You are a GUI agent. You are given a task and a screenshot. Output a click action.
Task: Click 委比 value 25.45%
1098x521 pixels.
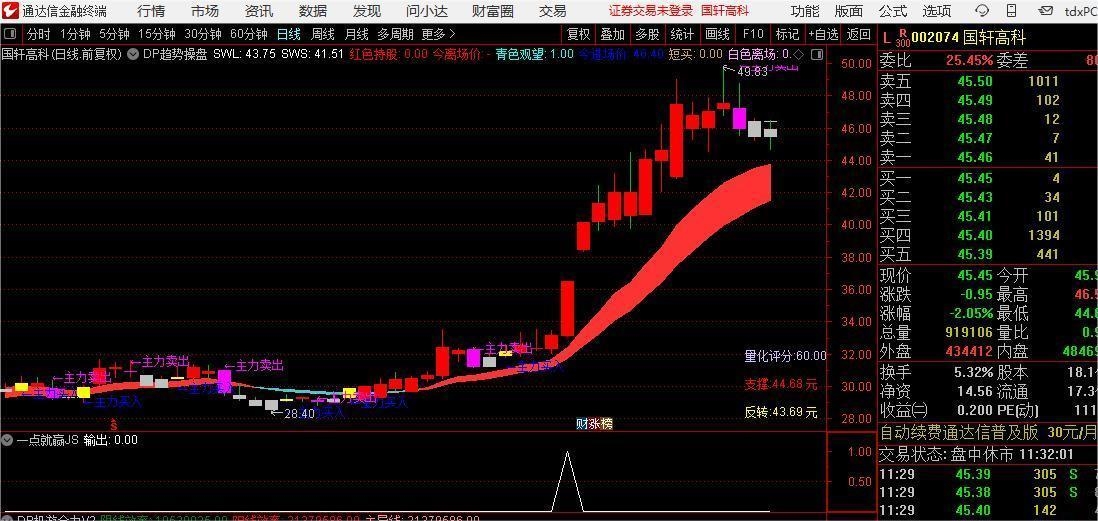point(969,62)
